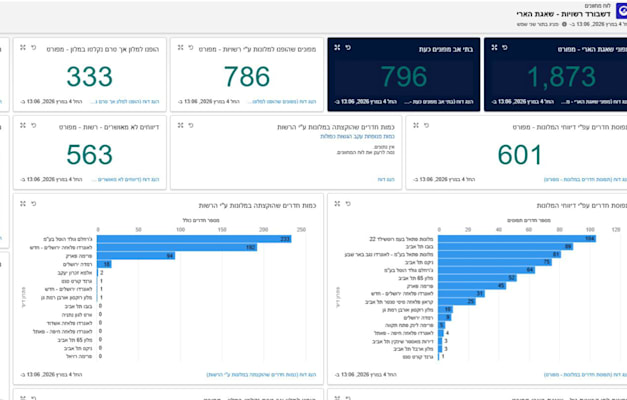Expand the 333 metric card to full view
This screenshot has width=627, height=400.
[23, 48]
